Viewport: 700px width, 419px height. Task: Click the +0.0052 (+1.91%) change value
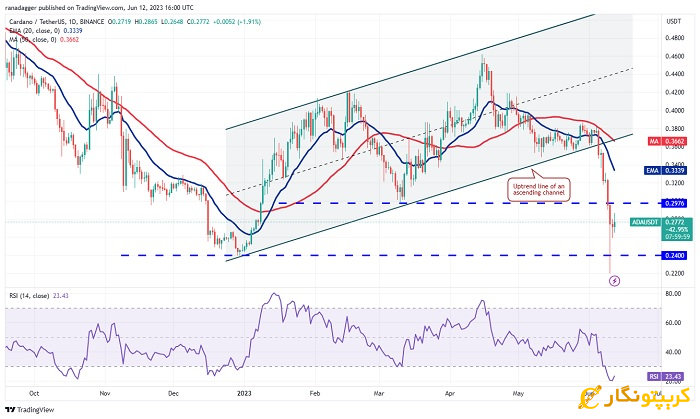[x=237, y=21]
